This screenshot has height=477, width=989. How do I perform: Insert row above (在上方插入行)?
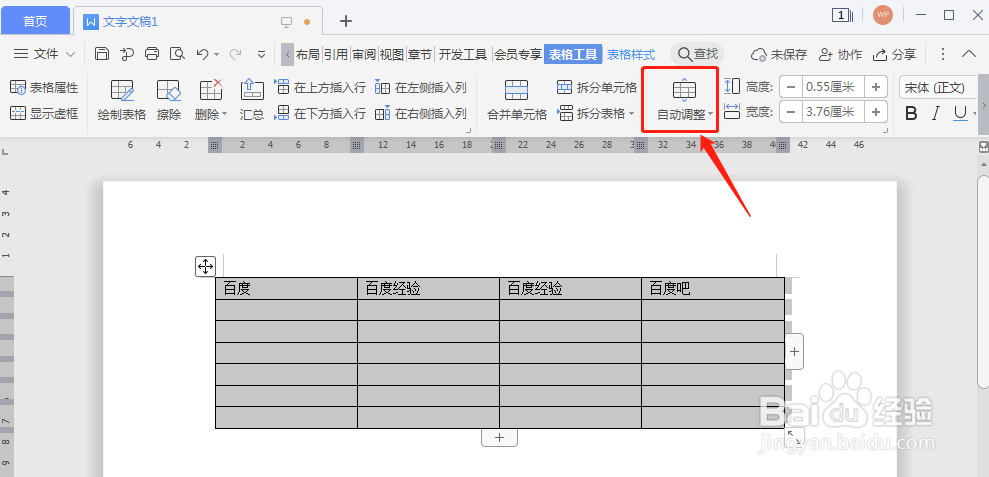click(320, 87)
